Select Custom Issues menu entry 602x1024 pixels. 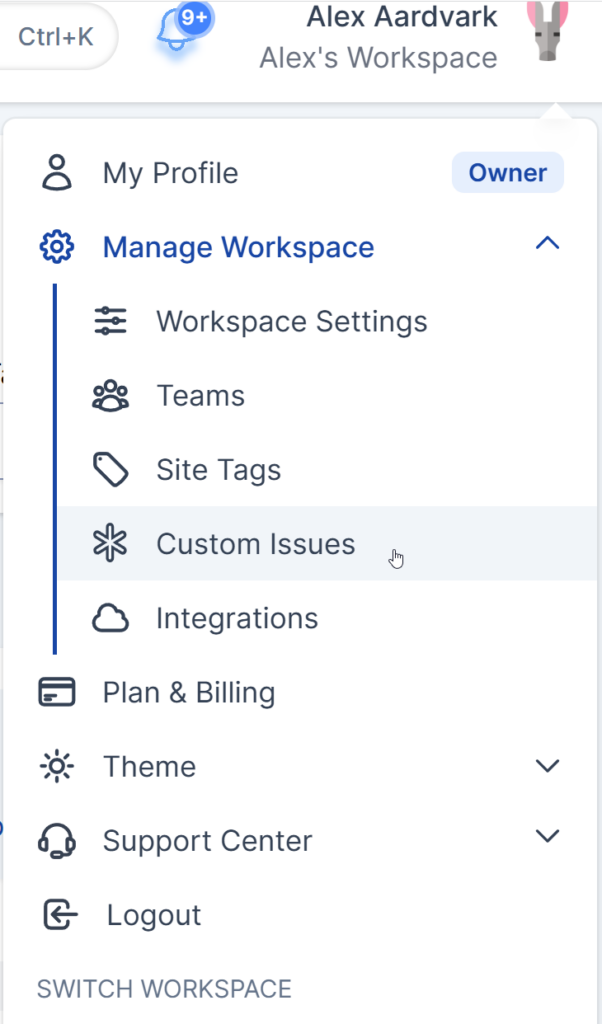click(x=255, y=543)
